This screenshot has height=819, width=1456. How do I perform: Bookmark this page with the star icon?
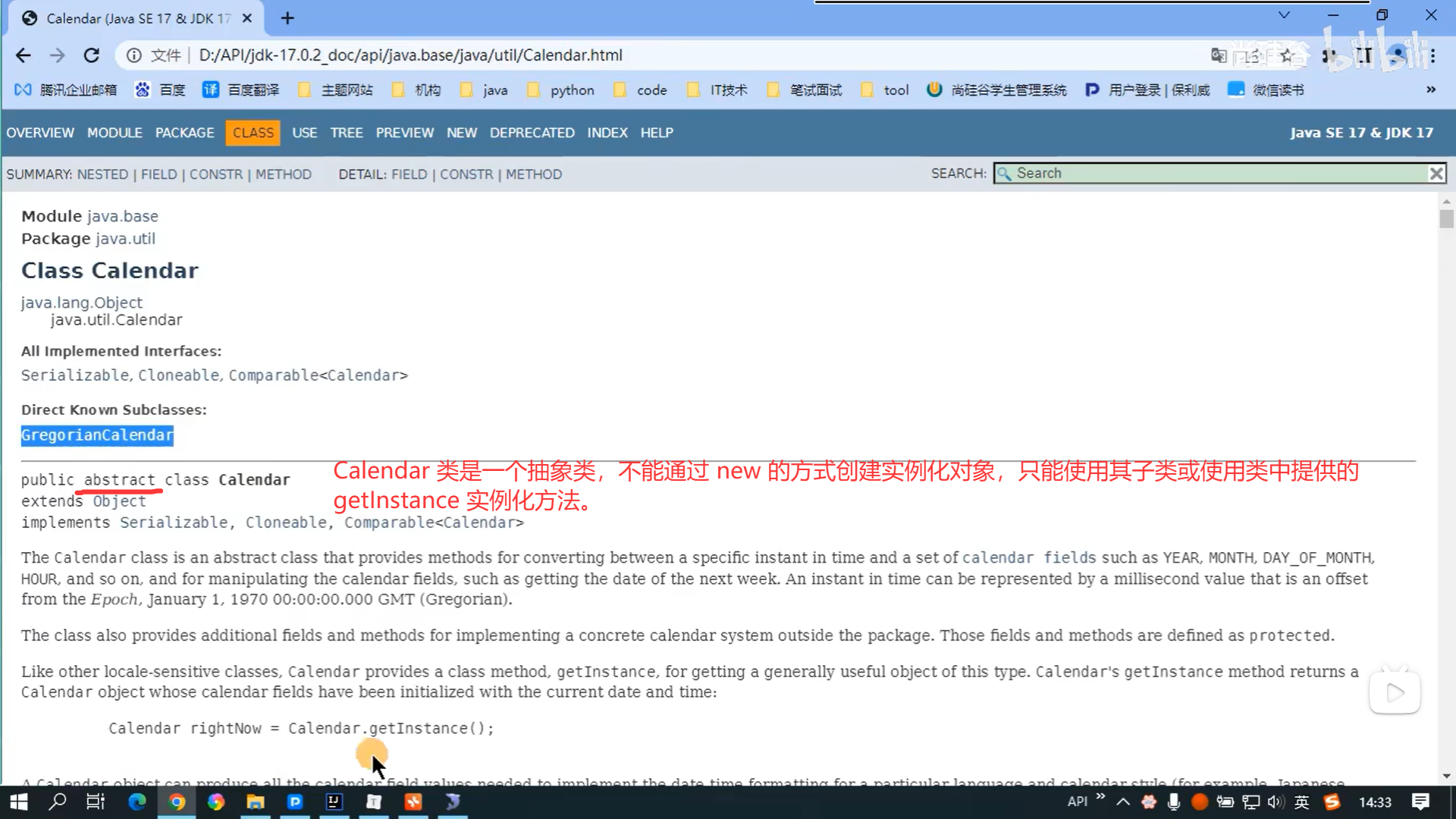(x=1287, y=55)
